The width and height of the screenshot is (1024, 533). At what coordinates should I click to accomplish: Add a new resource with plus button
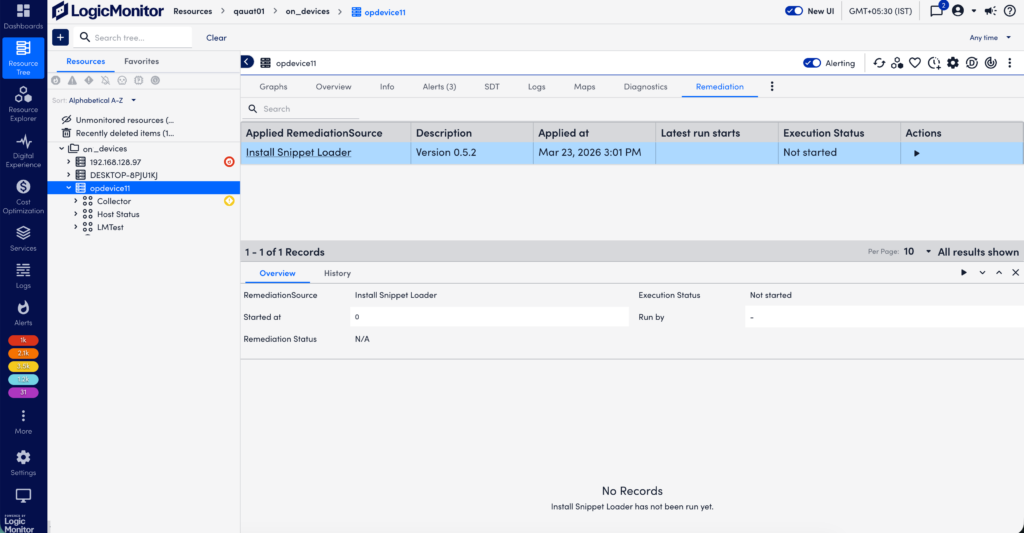(60, 37)
